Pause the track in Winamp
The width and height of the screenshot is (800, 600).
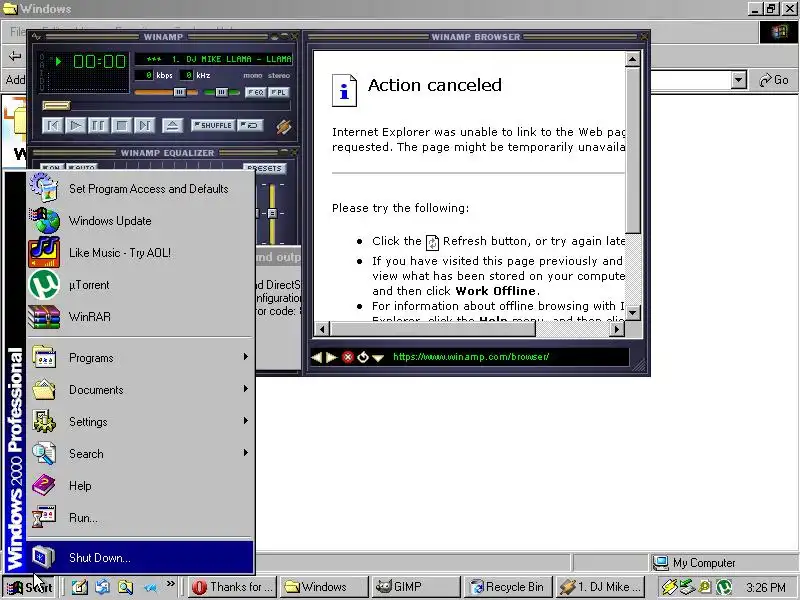tap(98, 126)
